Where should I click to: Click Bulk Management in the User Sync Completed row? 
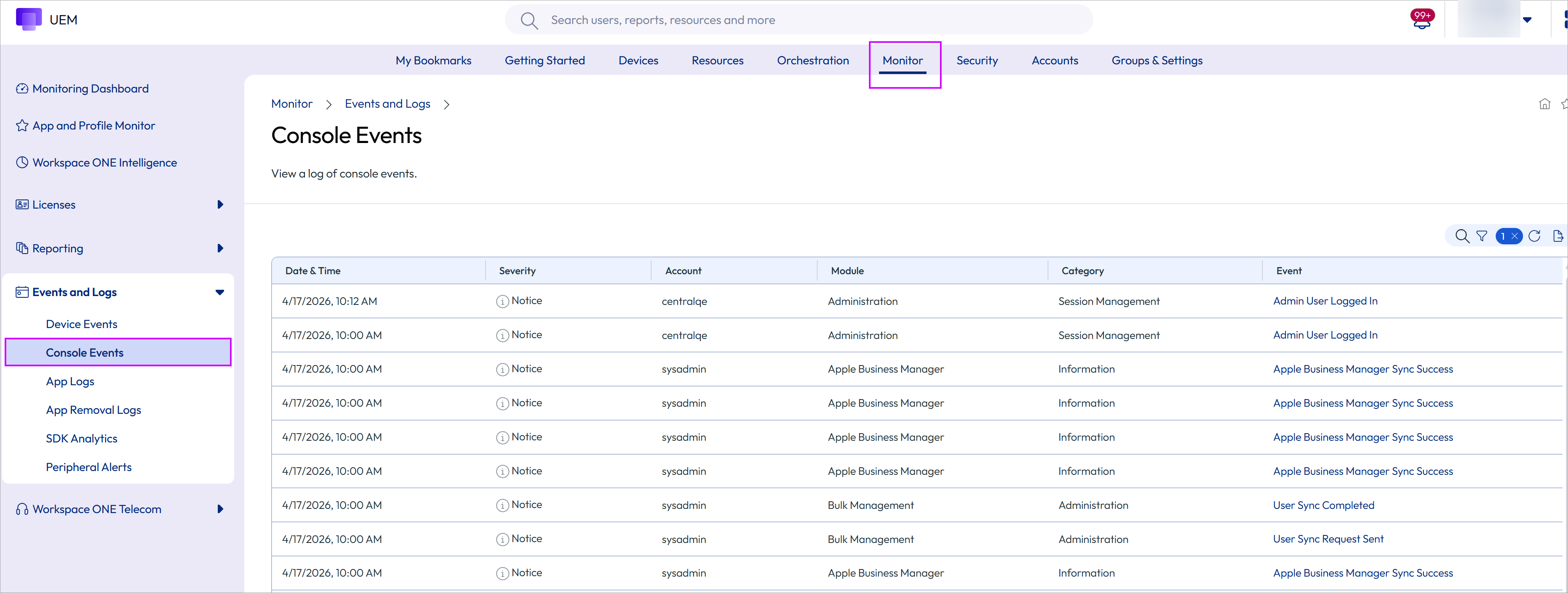click(871, 506)
